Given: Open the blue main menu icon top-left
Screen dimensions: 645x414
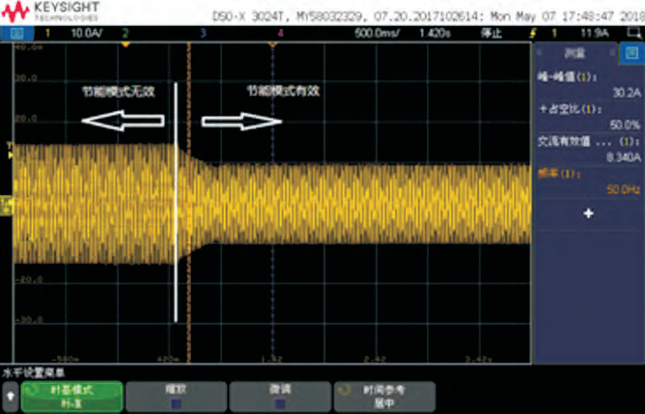Looking at the screenshot, I should pyautogui.click(x=16, y=32).
